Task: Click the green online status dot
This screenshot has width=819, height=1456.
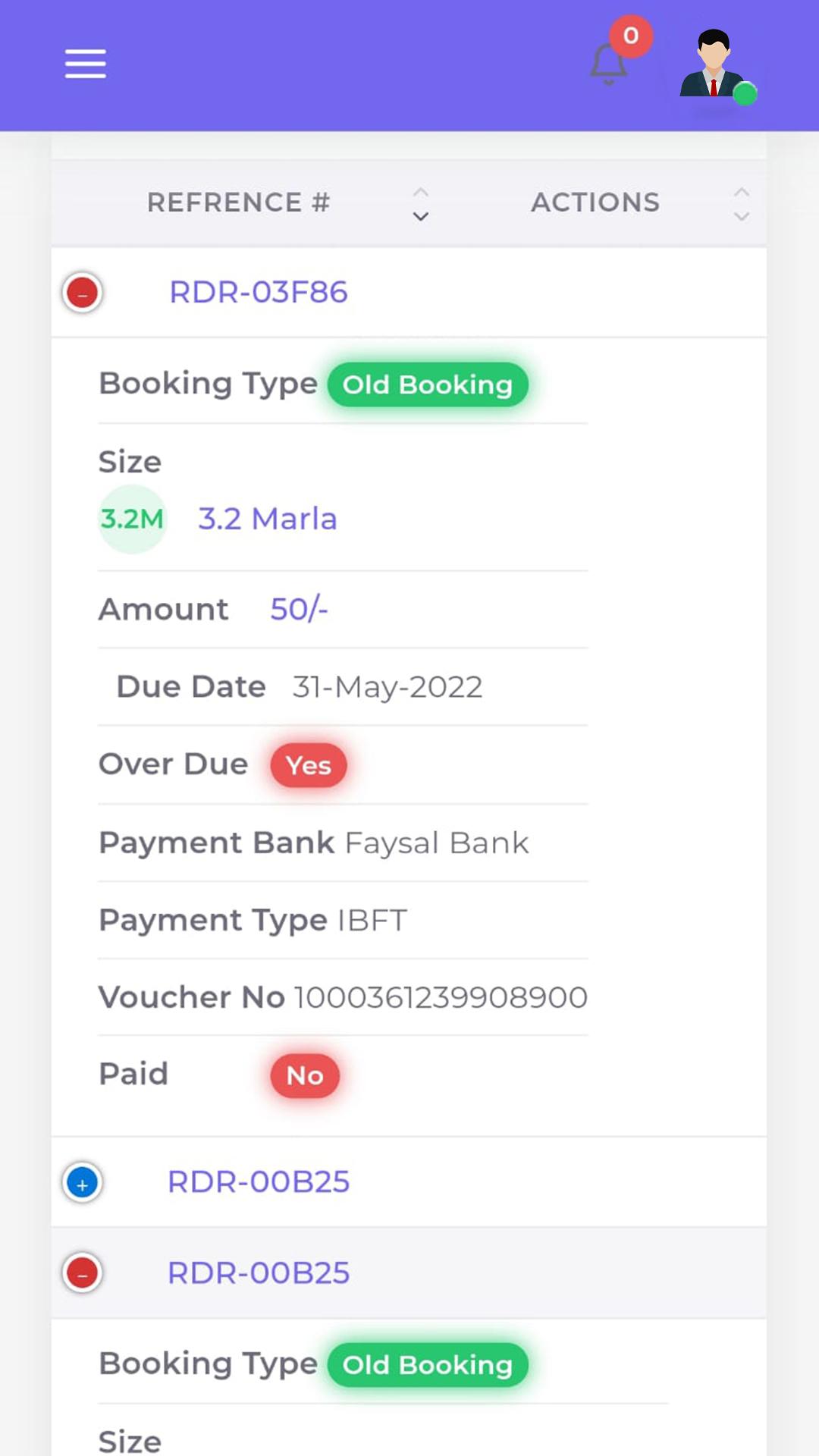Action: pyautogui.click(x=745, y=93)
